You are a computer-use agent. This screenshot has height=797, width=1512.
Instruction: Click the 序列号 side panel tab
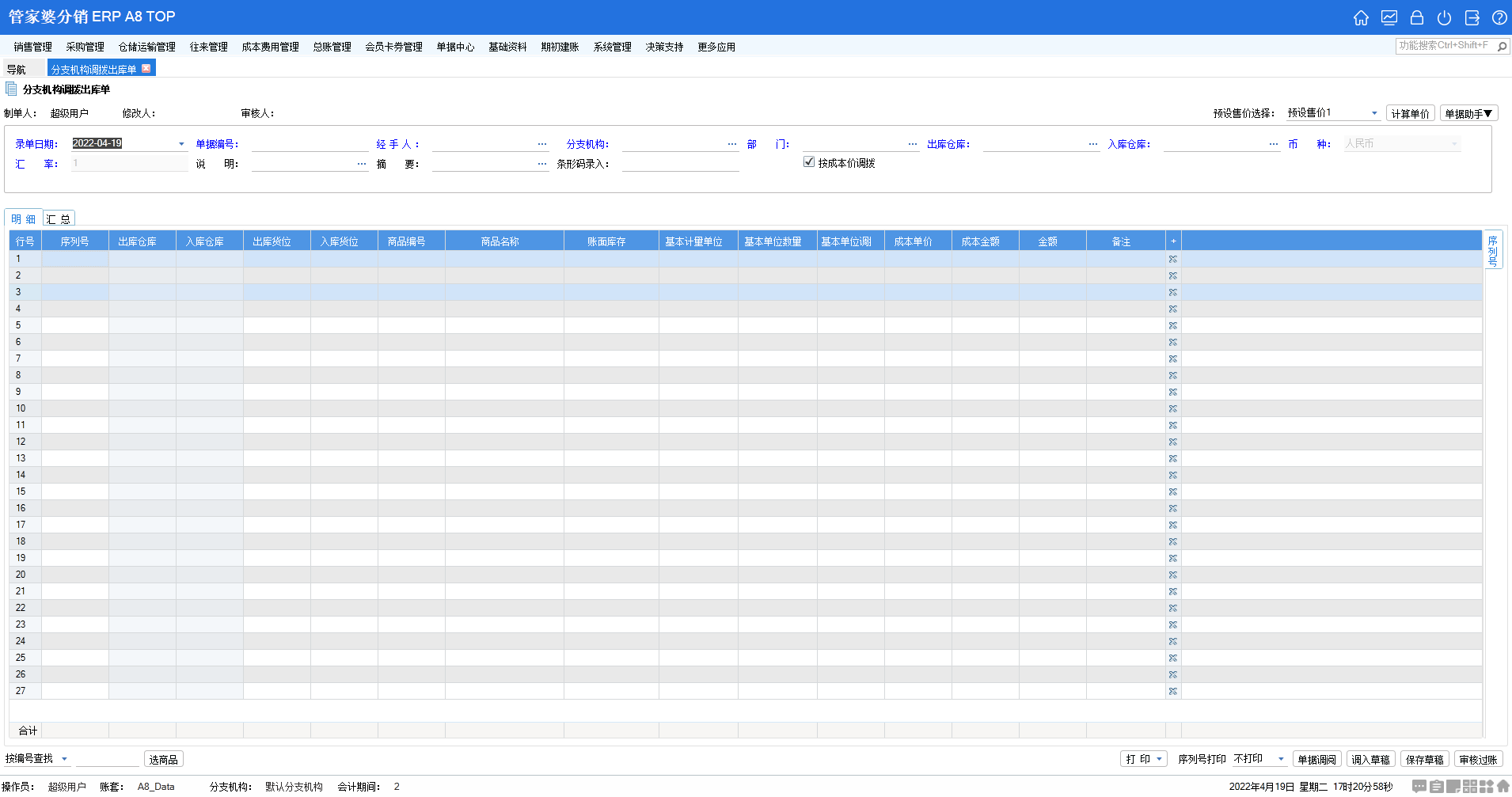1492,251
